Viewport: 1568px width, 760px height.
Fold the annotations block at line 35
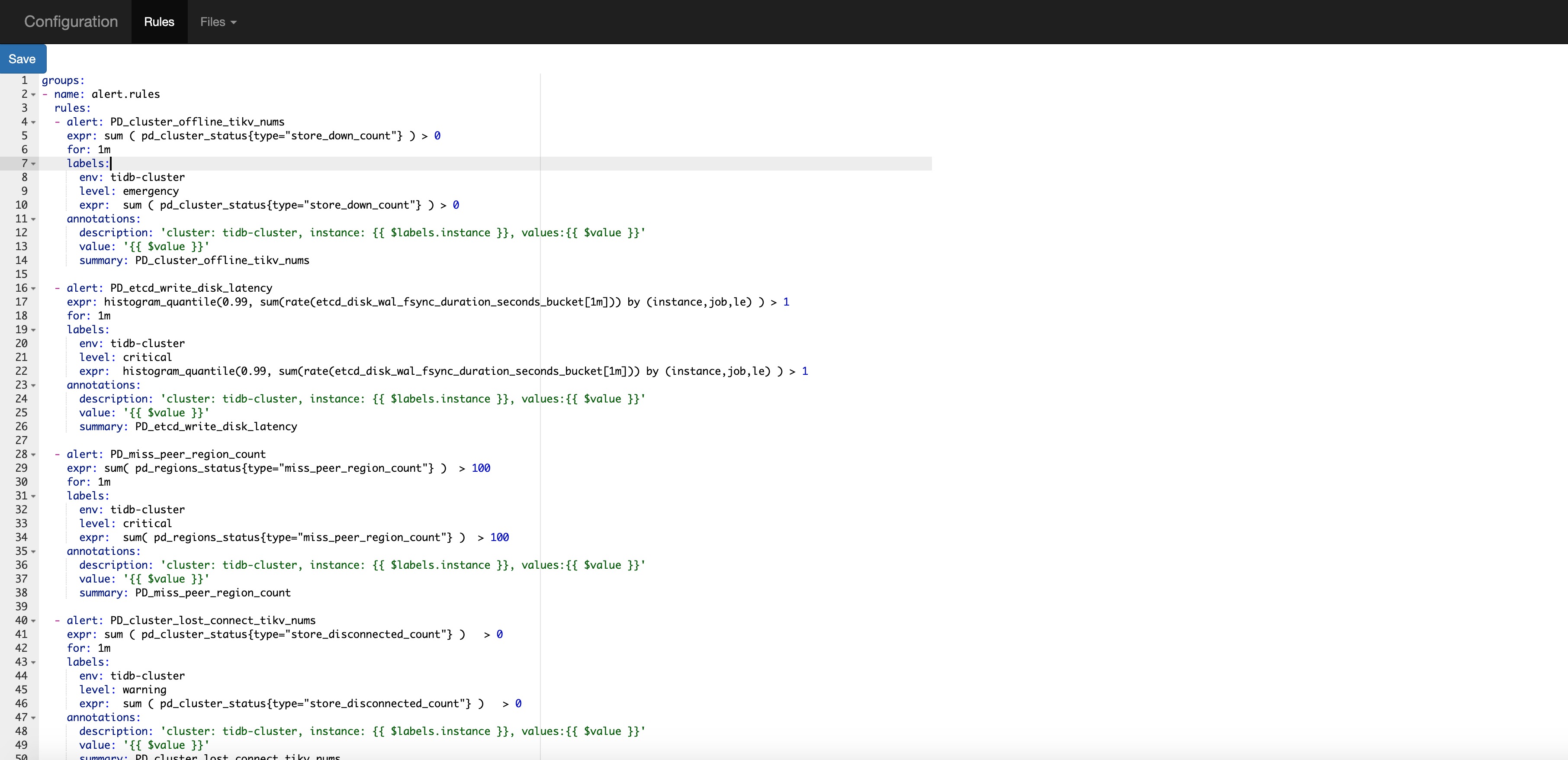33,552
